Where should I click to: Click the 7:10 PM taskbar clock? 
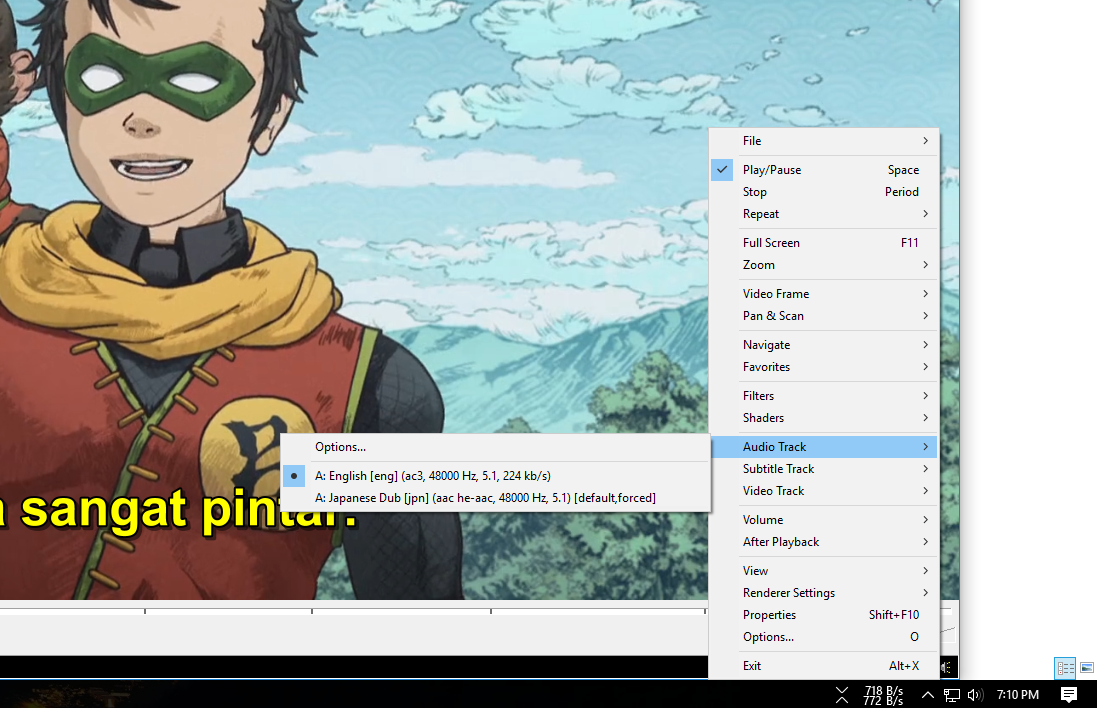coord(1017,695)
